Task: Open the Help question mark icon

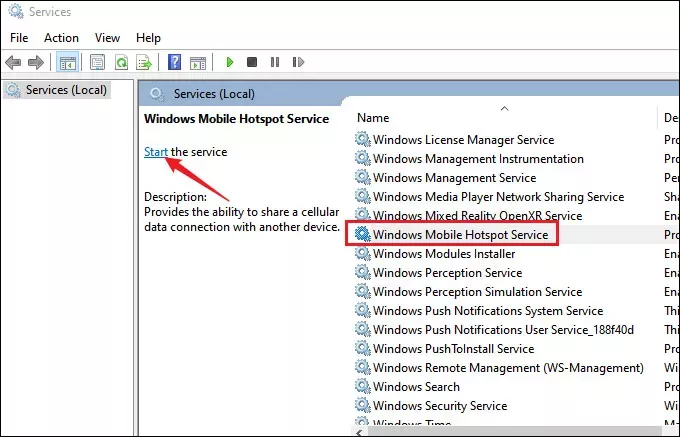Action: [174, 62]
